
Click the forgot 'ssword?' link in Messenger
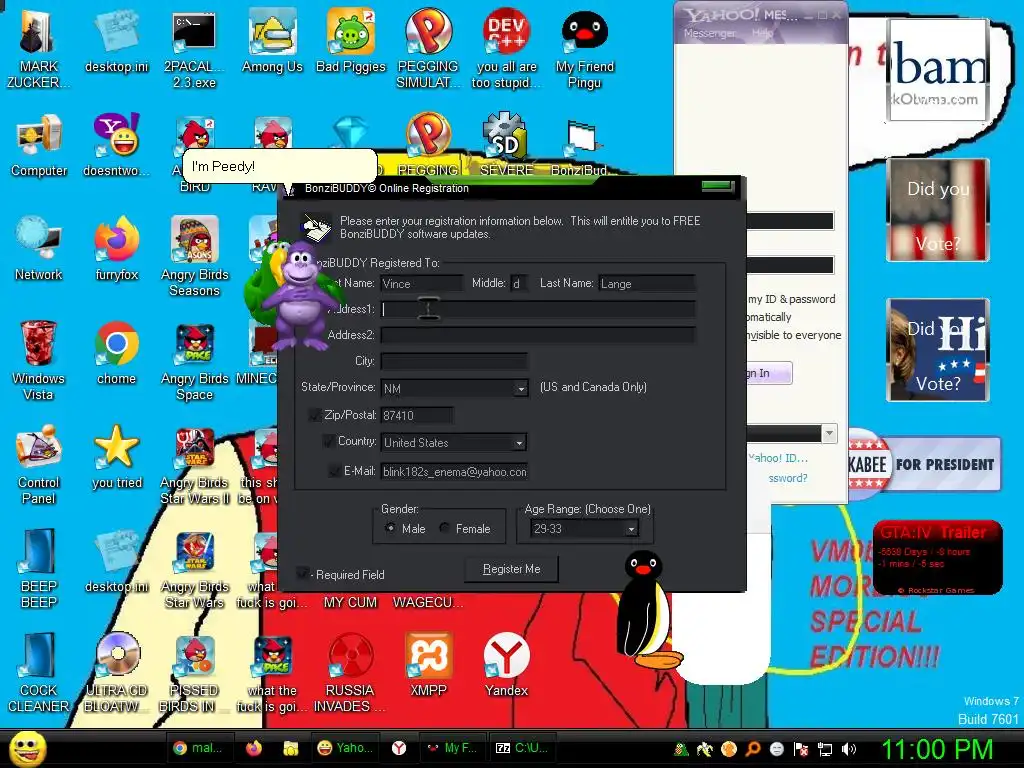tap(788, 478)
